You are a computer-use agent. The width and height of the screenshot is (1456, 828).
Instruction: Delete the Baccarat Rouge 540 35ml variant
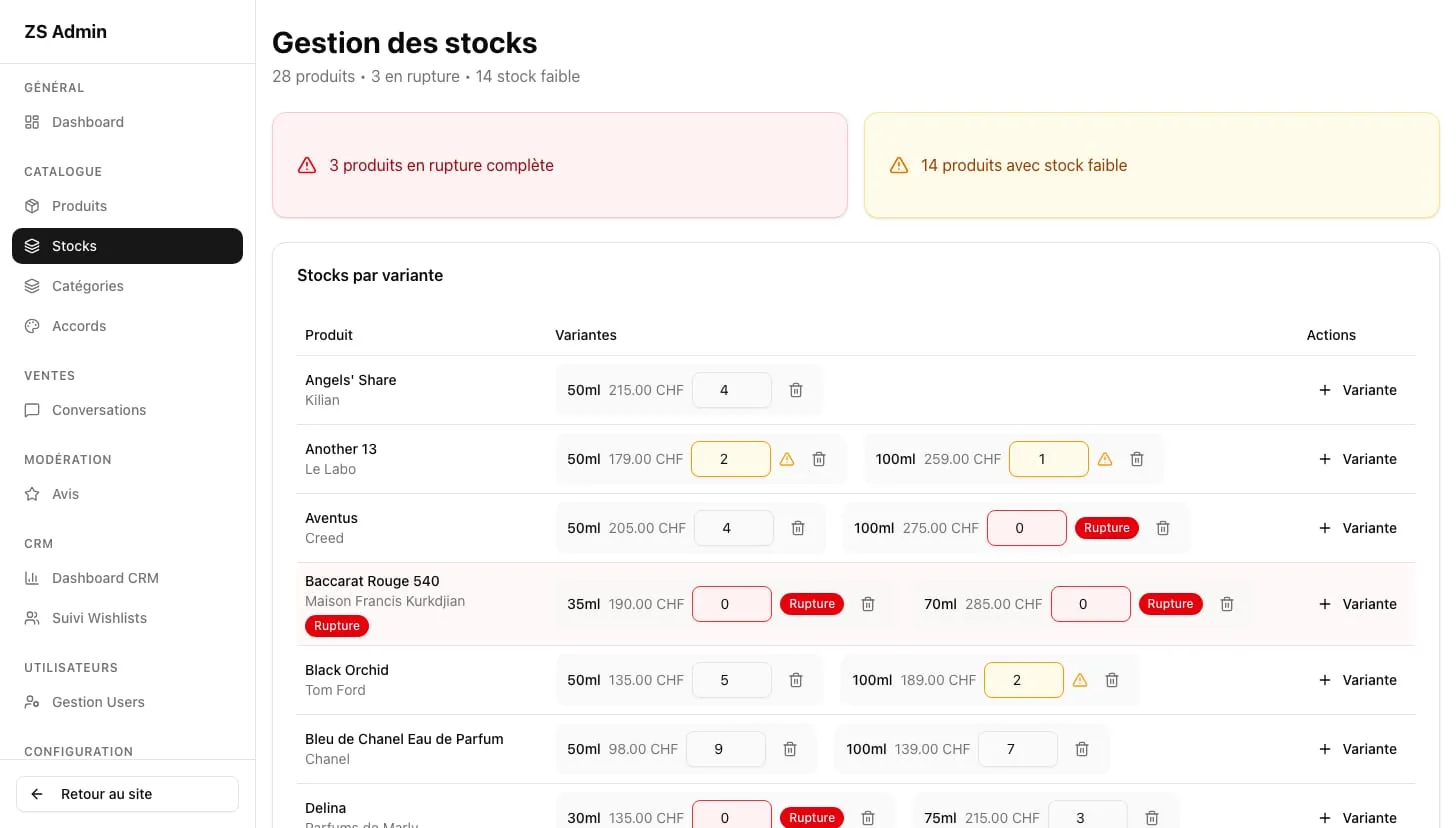[868, 604]
